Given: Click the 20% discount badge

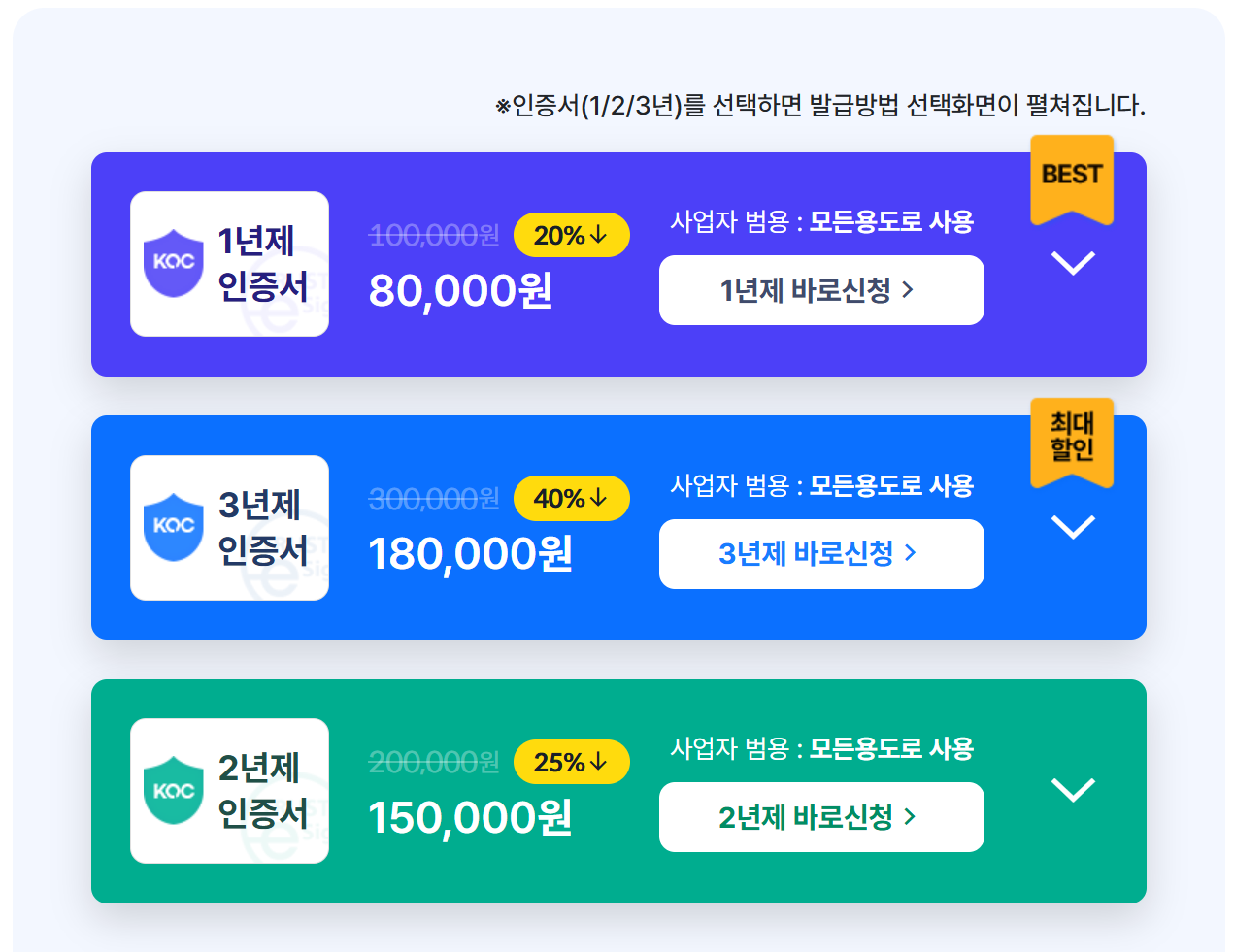Looking at the screenshot, I should click(x=571, y=235).
